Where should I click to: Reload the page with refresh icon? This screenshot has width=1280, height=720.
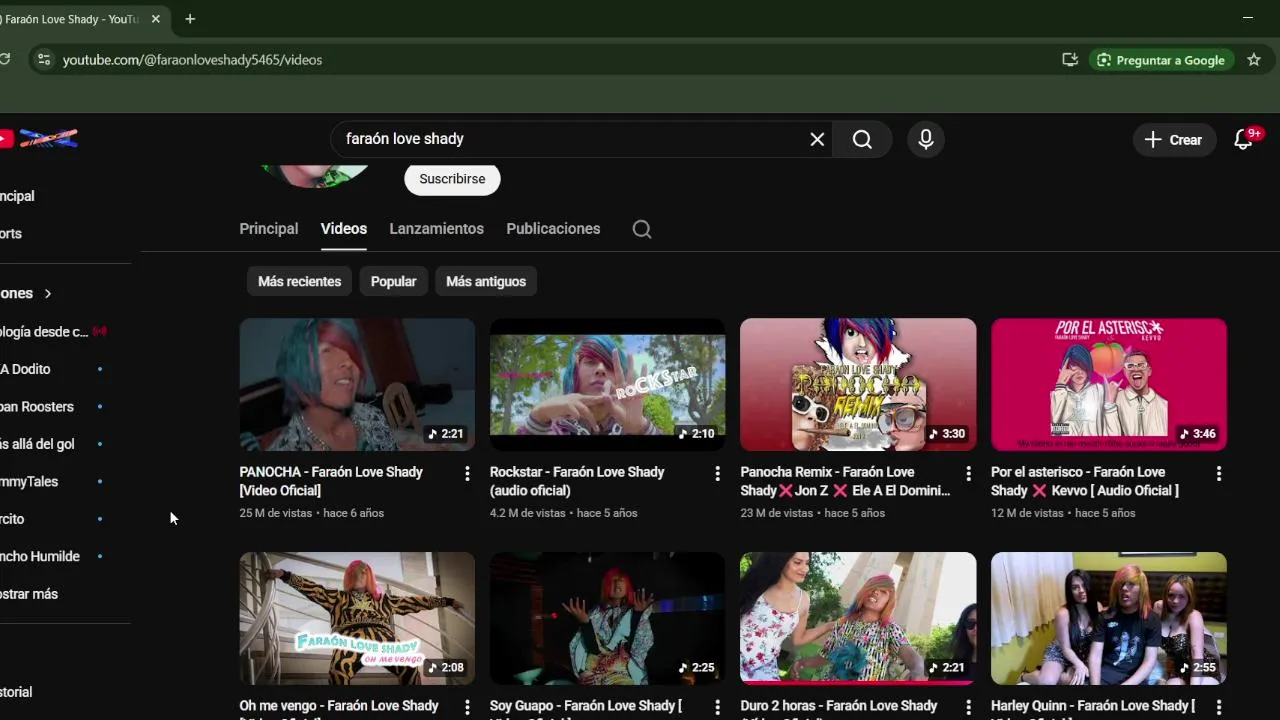tap(5, 60)
